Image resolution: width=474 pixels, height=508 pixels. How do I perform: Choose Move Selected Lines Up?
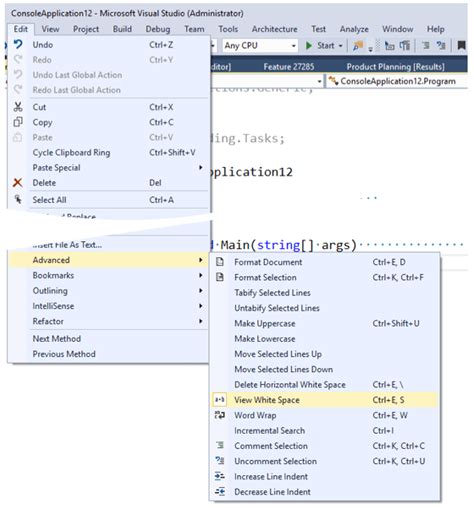coord(324,354)
